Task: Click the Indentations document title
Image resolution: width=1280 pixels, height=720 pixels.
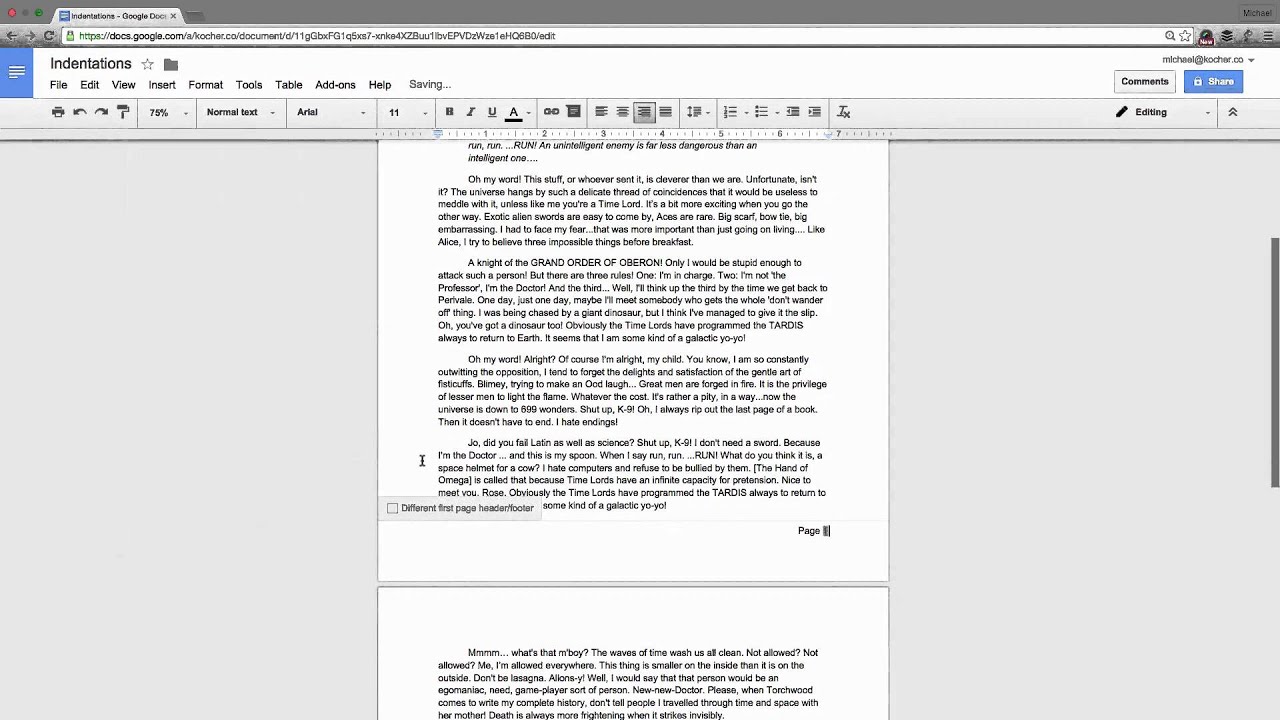Action: 91,64
